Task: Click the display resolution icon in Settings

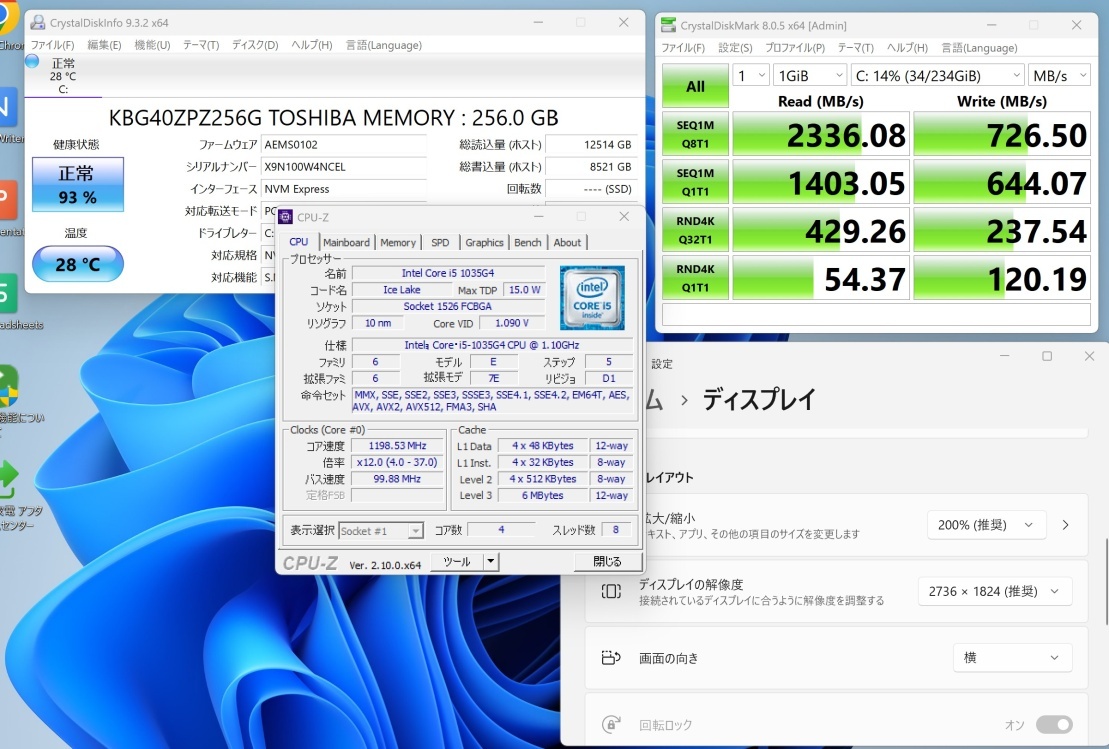Action: point(611,591)
